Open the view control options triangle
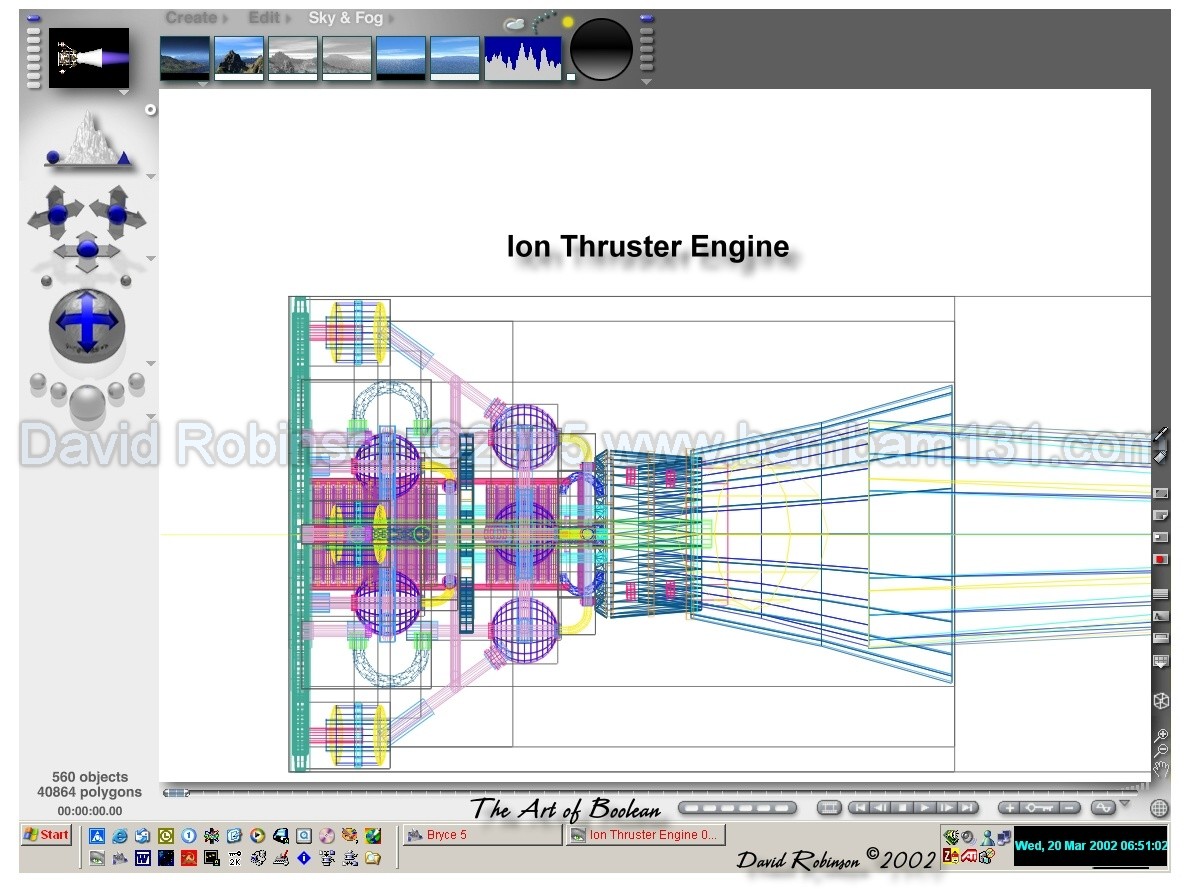 151,176
